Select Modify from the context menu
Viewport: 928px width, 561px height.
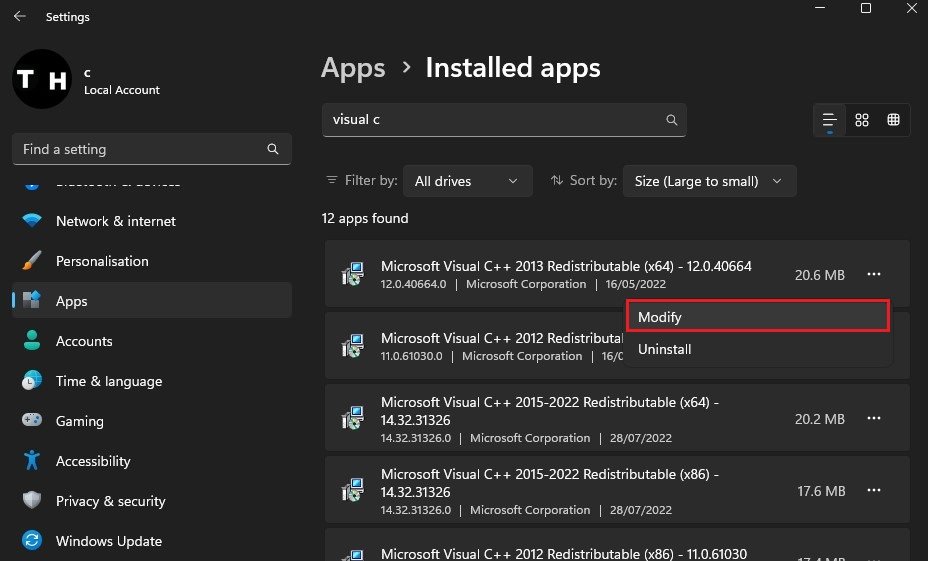coord(757,316)
